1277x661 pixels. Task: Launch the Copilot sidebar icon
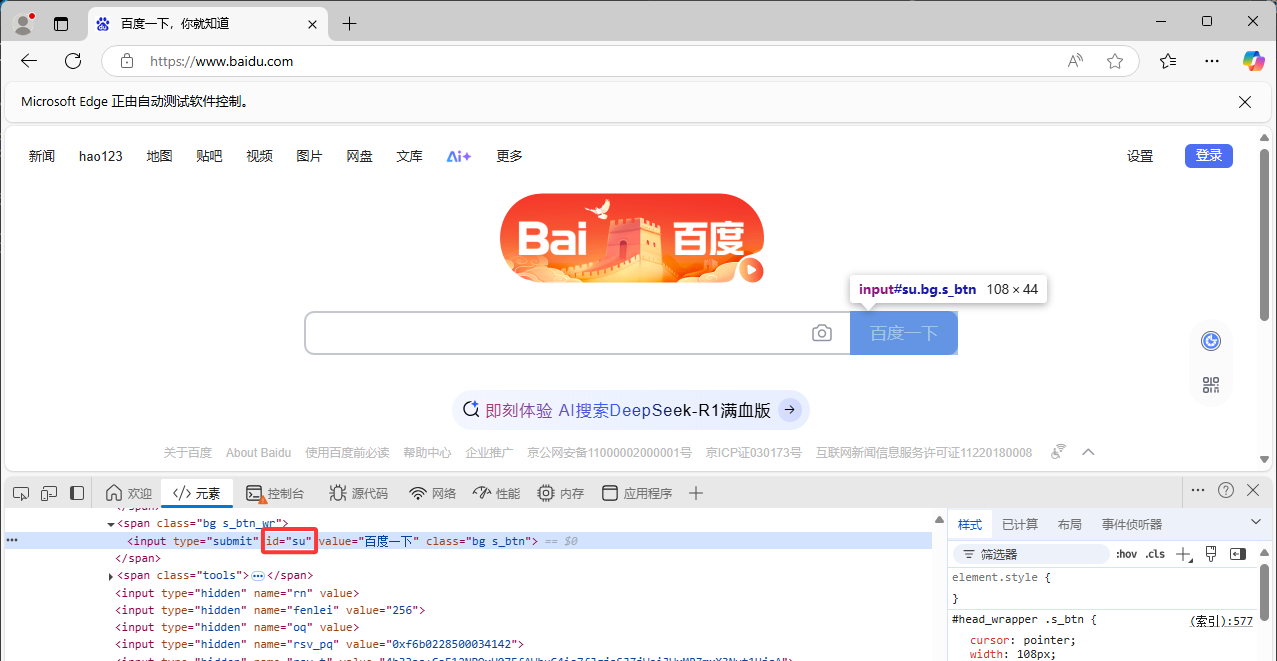[1253, 61]
